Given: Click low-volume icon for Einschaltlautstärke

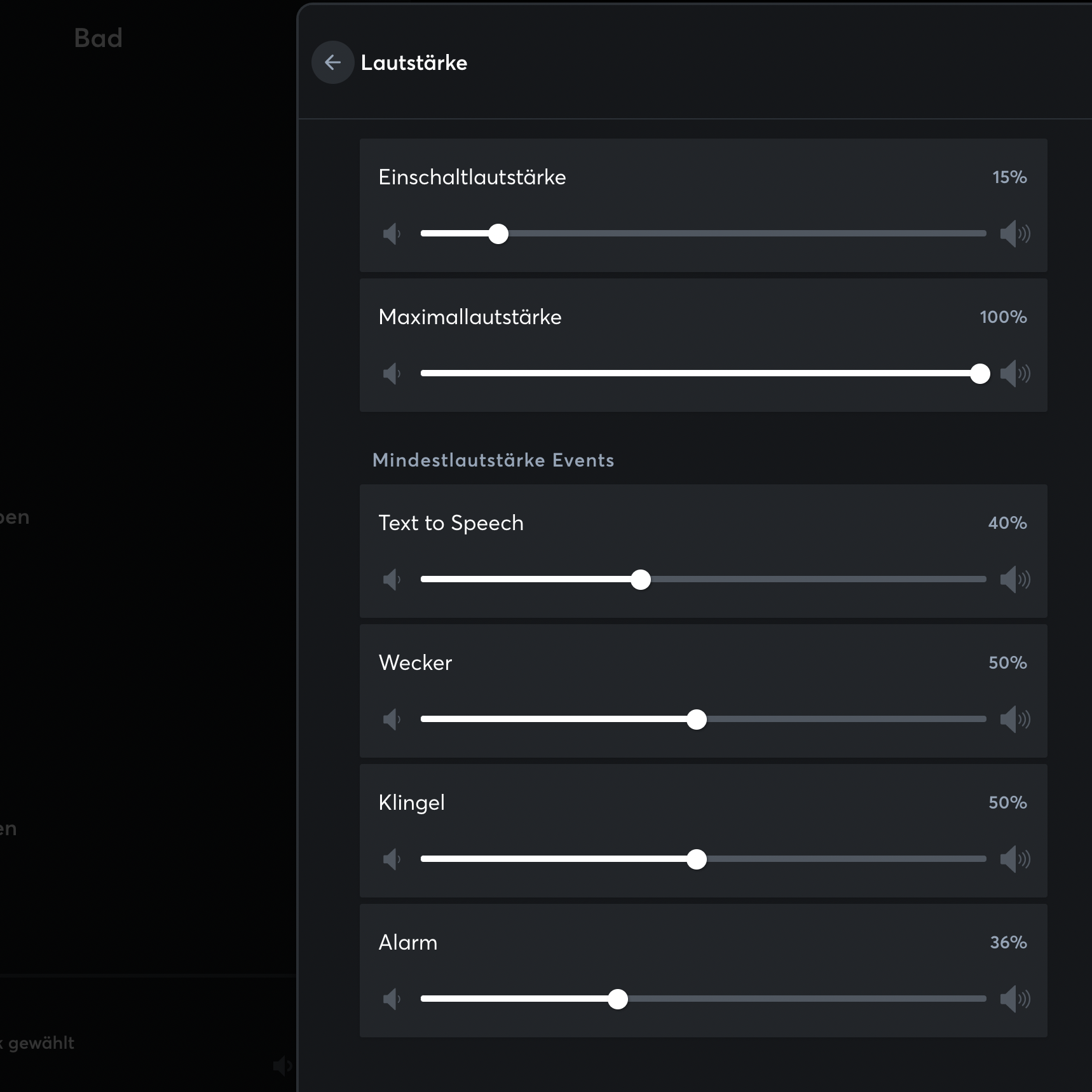Looking at the screenshot, I should (392, 234).
